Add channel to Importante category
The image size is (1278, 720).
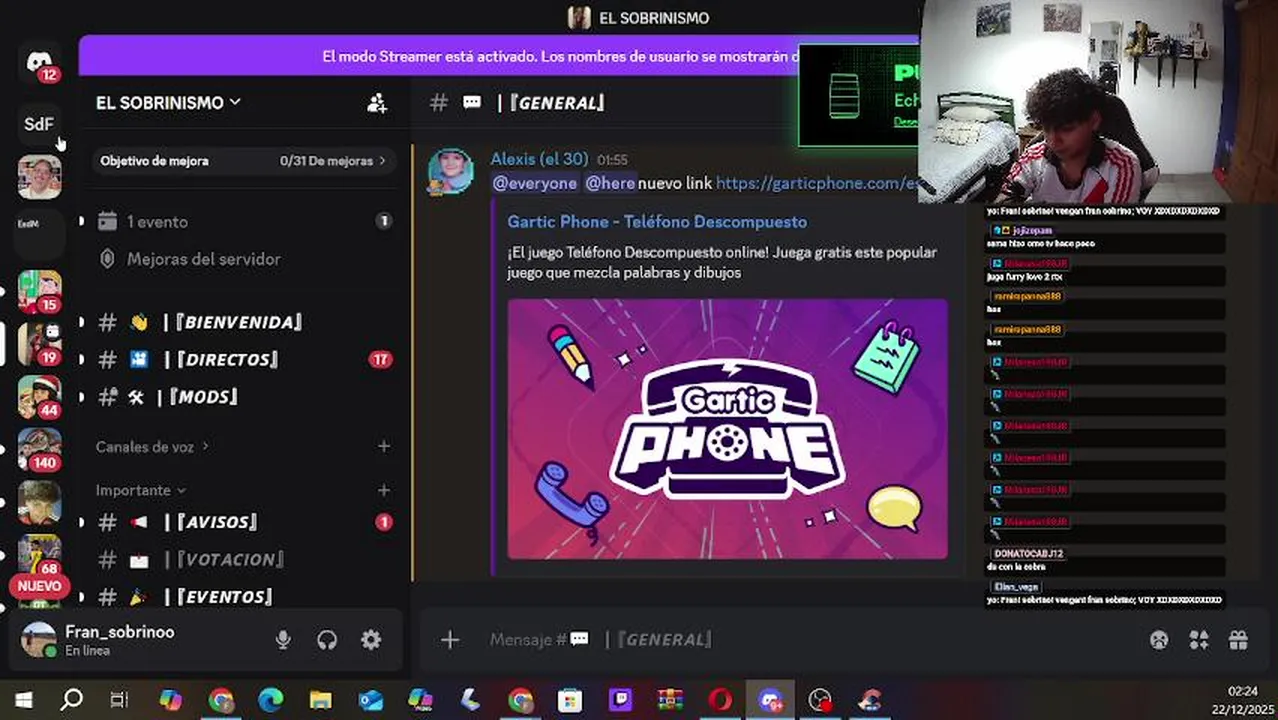[x=384, y=490]
